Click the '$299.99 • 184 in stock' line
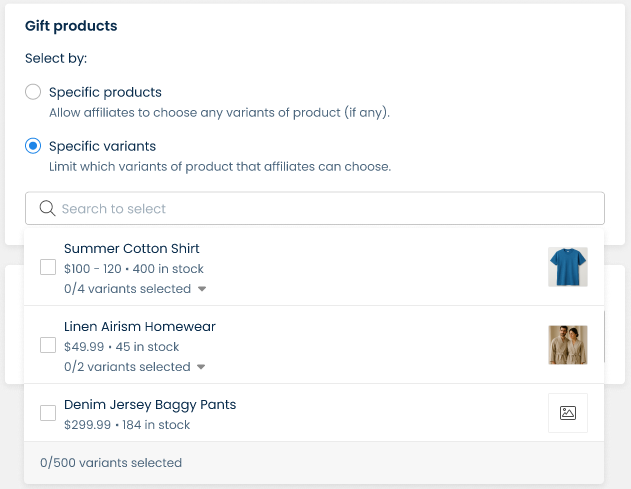Viewport: 631px width, 489px height. click(x=127, y=425)
